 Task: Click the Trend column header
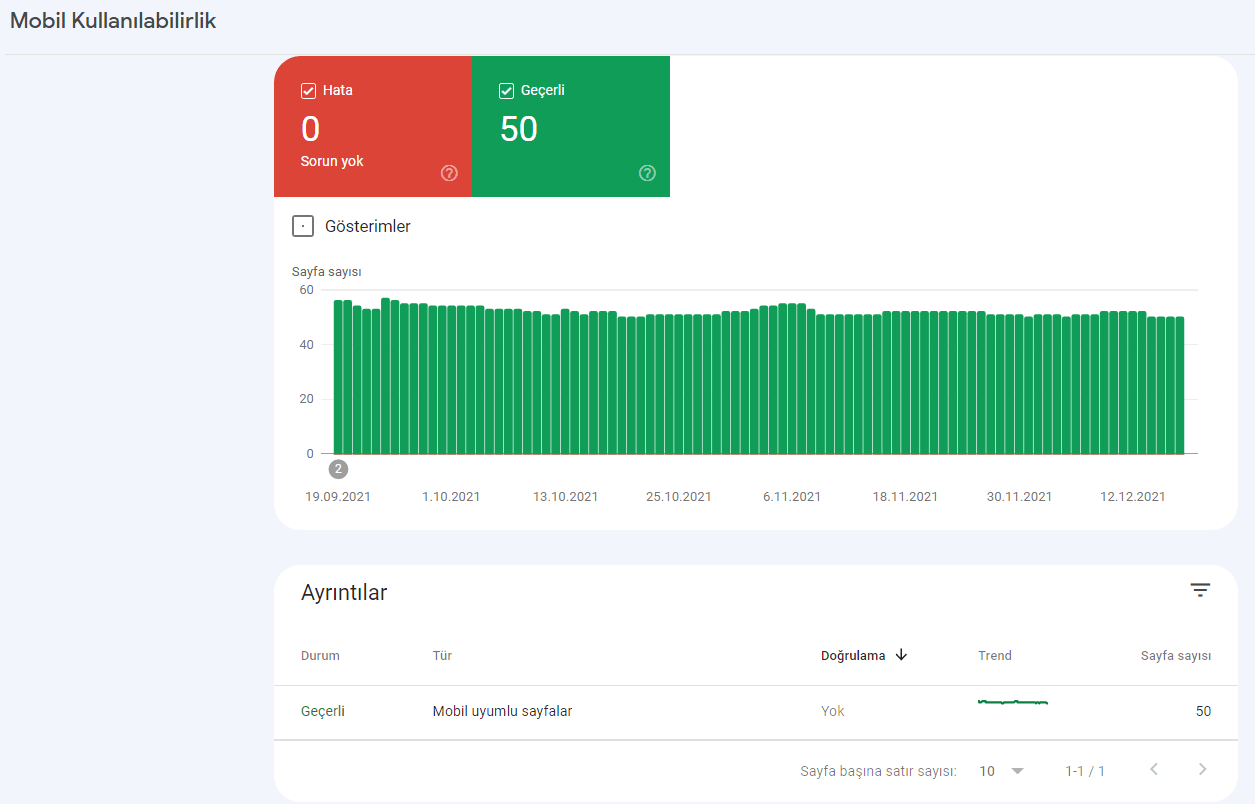pyautogui.click(x=995, y=656)
